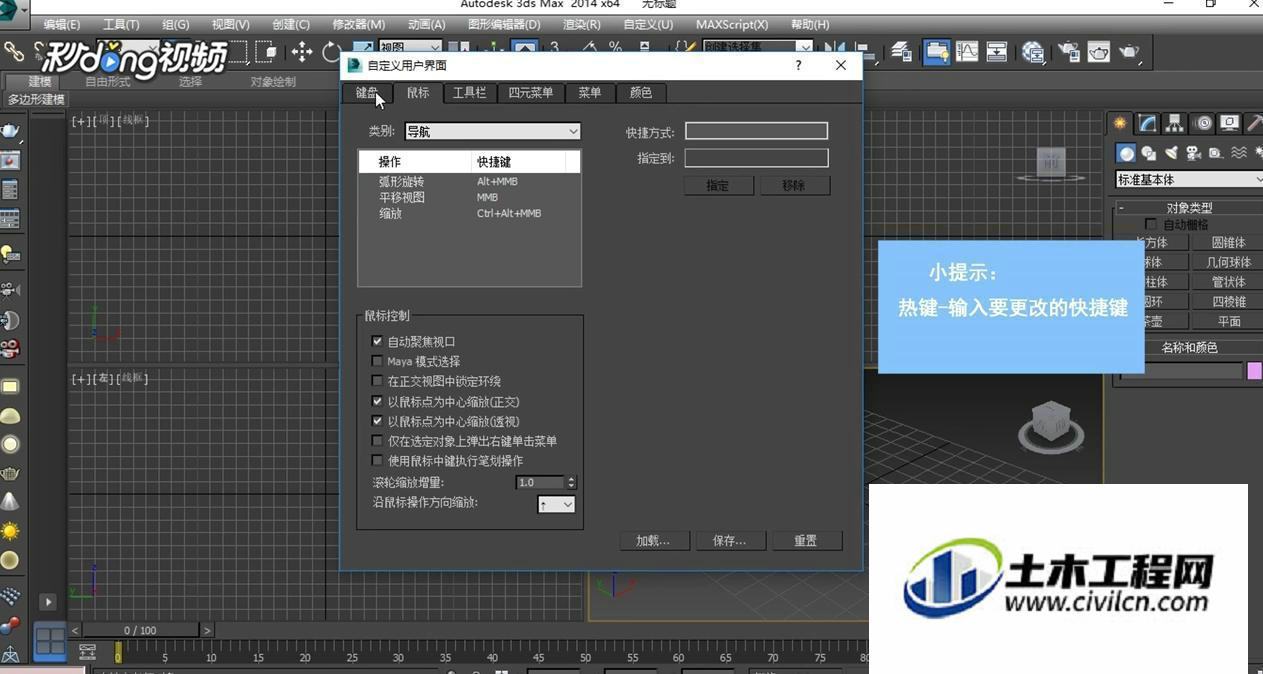Viewport: 1263px width, 674px height.
Task: Click the 移除 button
Action: (x=794, y=186)
